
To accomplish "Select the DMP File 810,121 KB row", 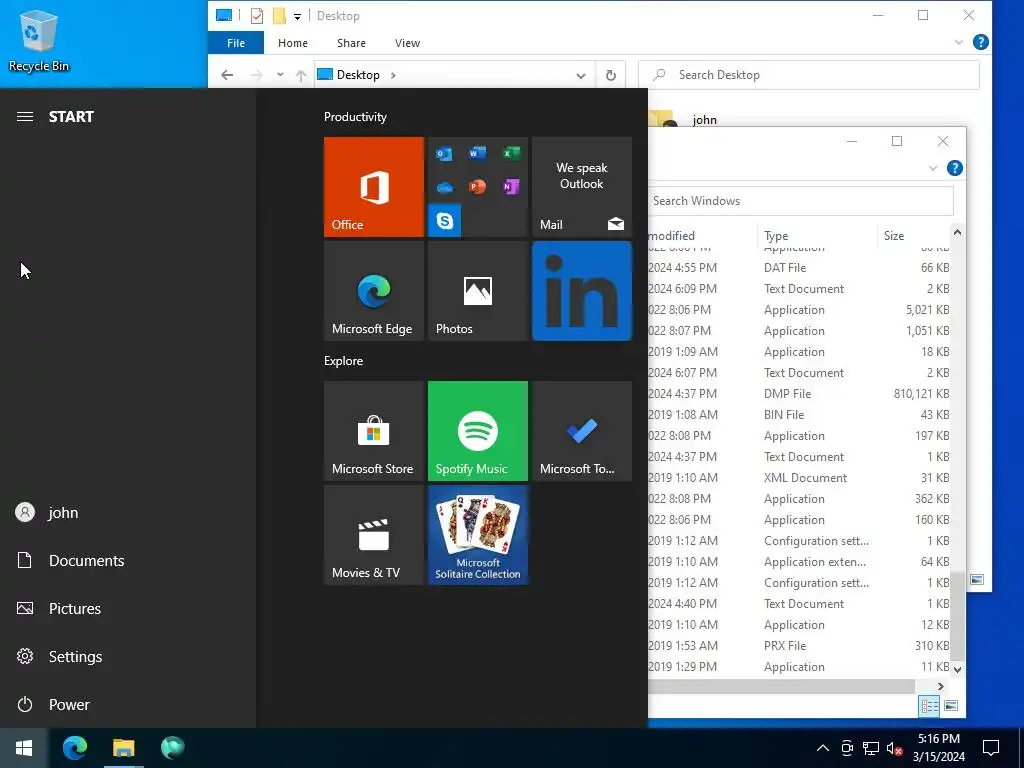I will [799, 394].
